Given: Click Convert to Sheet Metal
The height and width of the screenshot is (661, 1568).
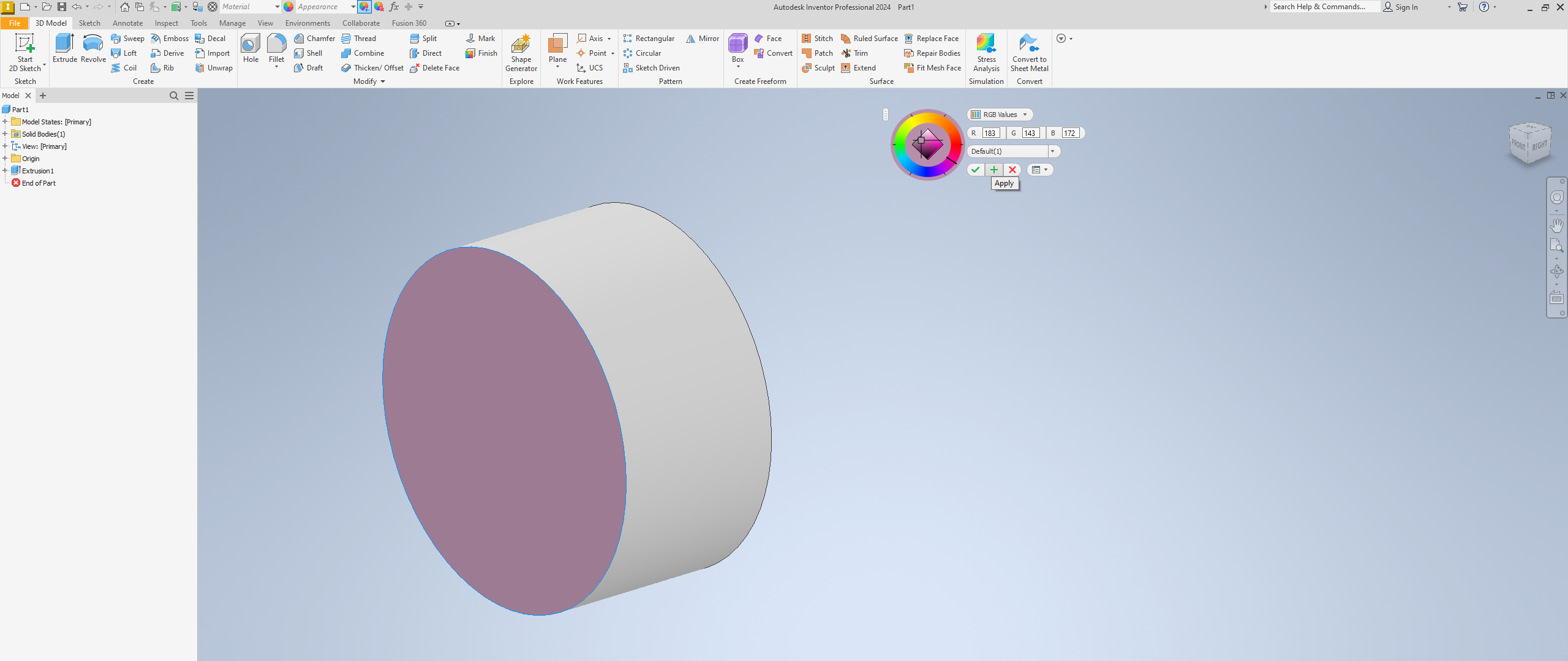Looking at the screenshot, I should tap(1029, 53).
